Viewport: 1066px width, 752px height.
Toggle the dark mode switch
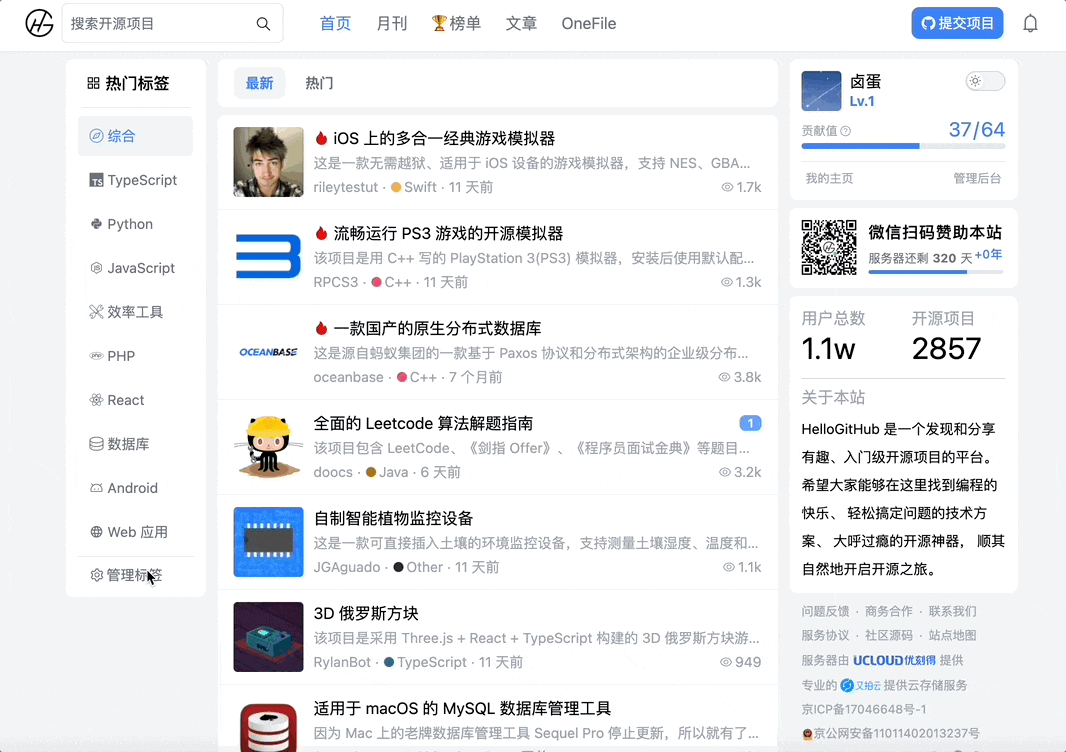pyautogui.click(x=983, y=80)
